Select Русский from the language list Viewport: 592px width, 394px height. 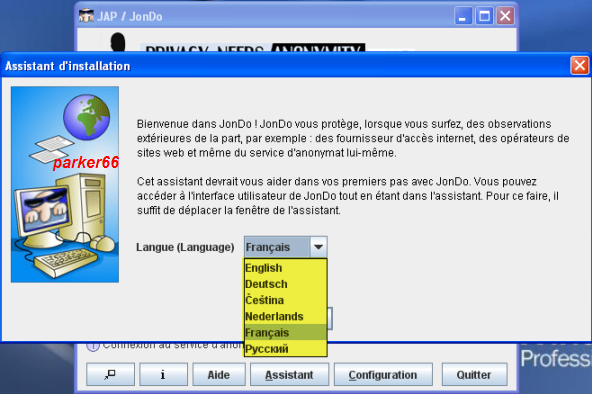click(x=285, y=348)
